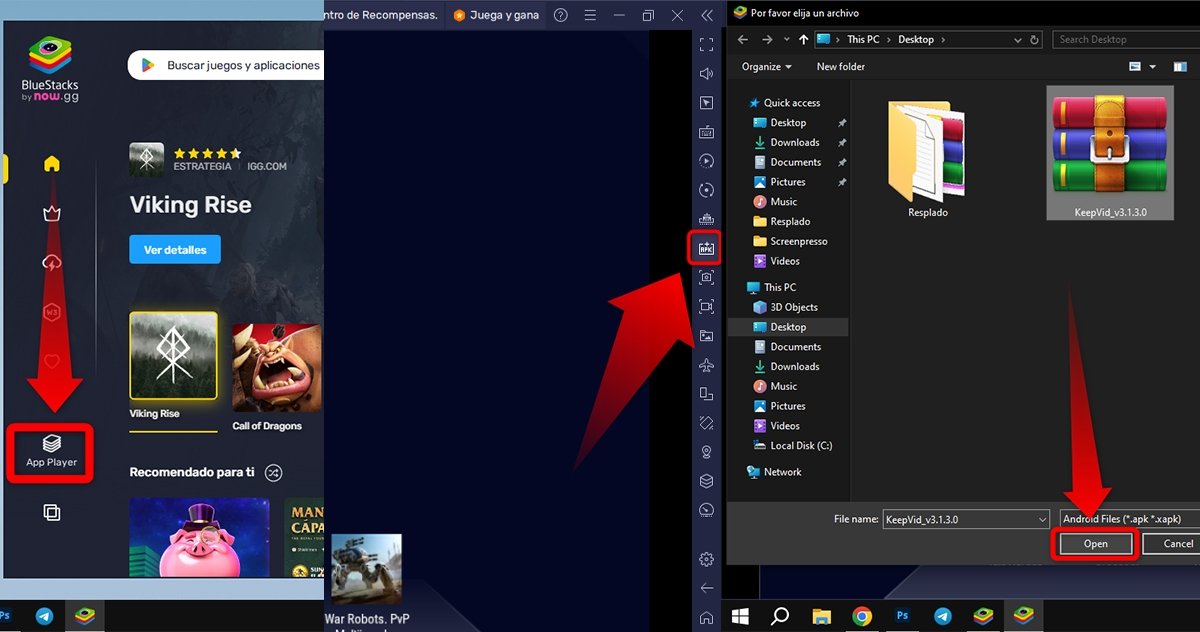The height and width of the screenshot is (632, 1200).
Task: Select the KeepVid_v3.1.3.0 file
Action: click(1109, 152)
